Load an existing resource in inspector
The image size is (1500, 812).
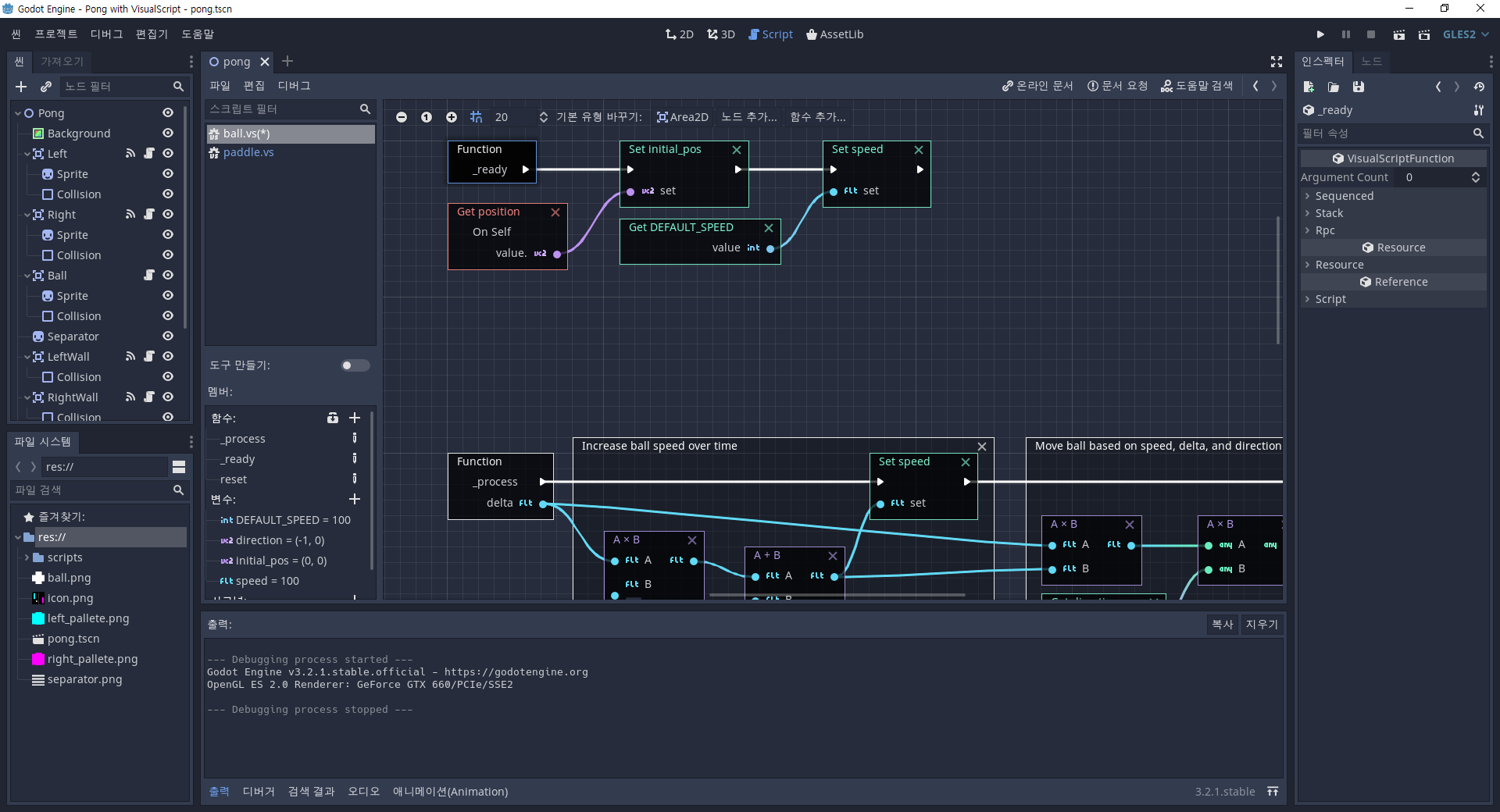(1334, 87)
